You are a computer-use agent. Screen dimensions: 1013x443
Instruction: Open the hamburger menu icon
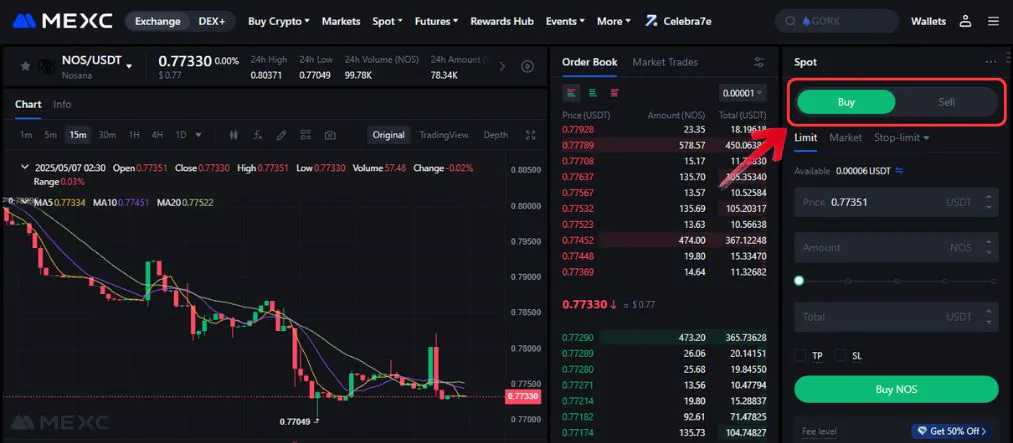[x=993, y=21]
